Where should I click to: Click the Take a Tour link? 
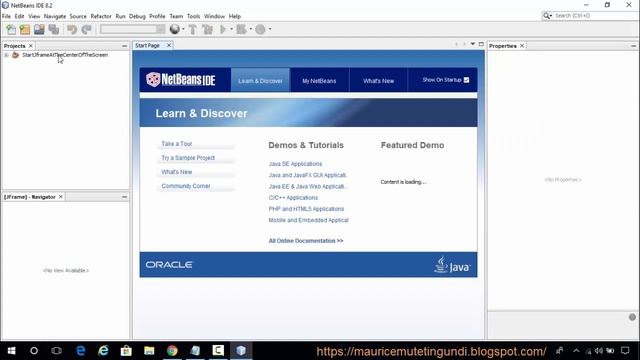(x=177, y=144)
